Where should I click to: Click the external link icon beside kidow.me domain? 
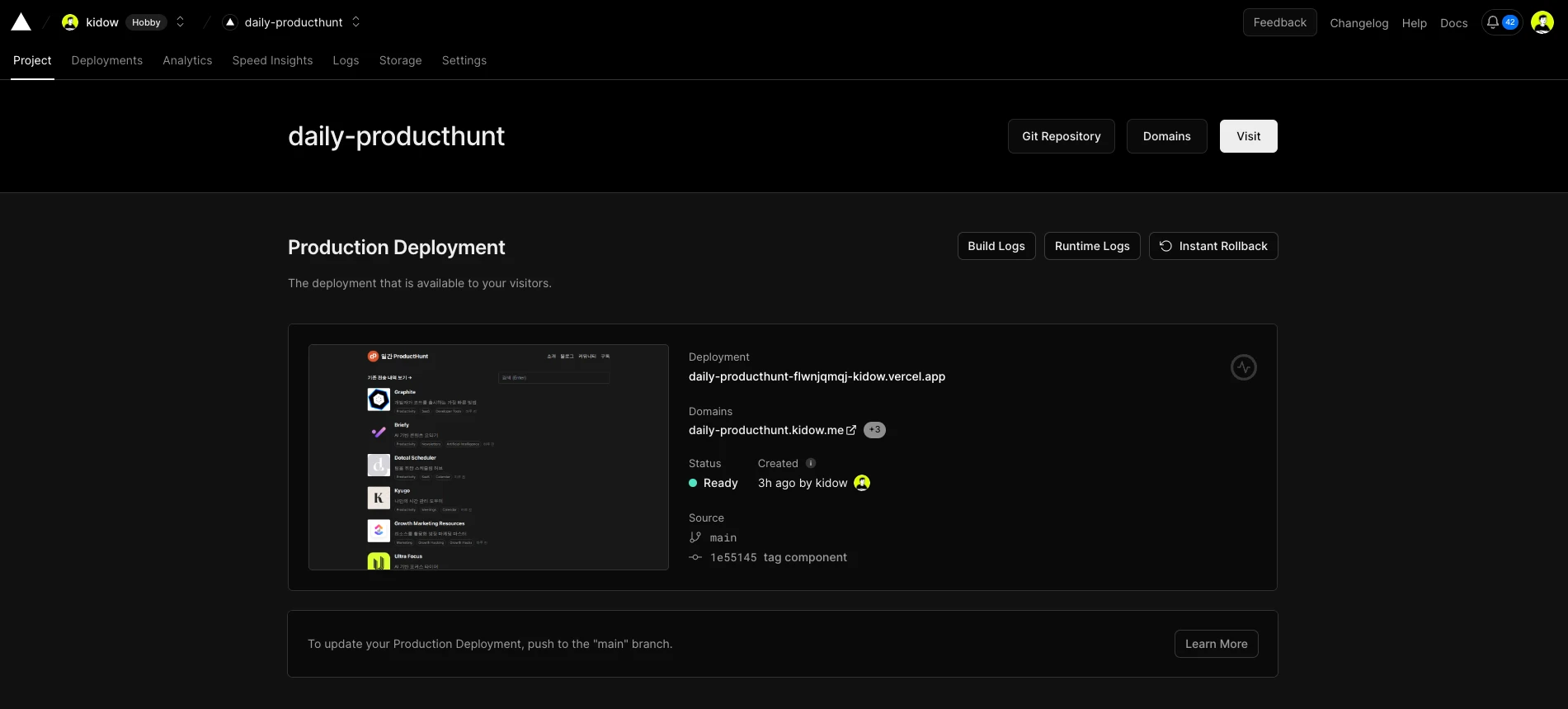pyautogui.click(x=851, y=430)
